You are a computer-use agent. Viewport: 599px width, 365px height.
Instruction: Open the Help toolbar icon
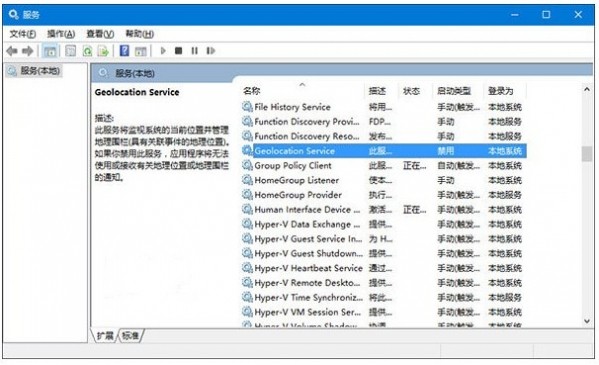pyautogui.click(x=124, y=51)
